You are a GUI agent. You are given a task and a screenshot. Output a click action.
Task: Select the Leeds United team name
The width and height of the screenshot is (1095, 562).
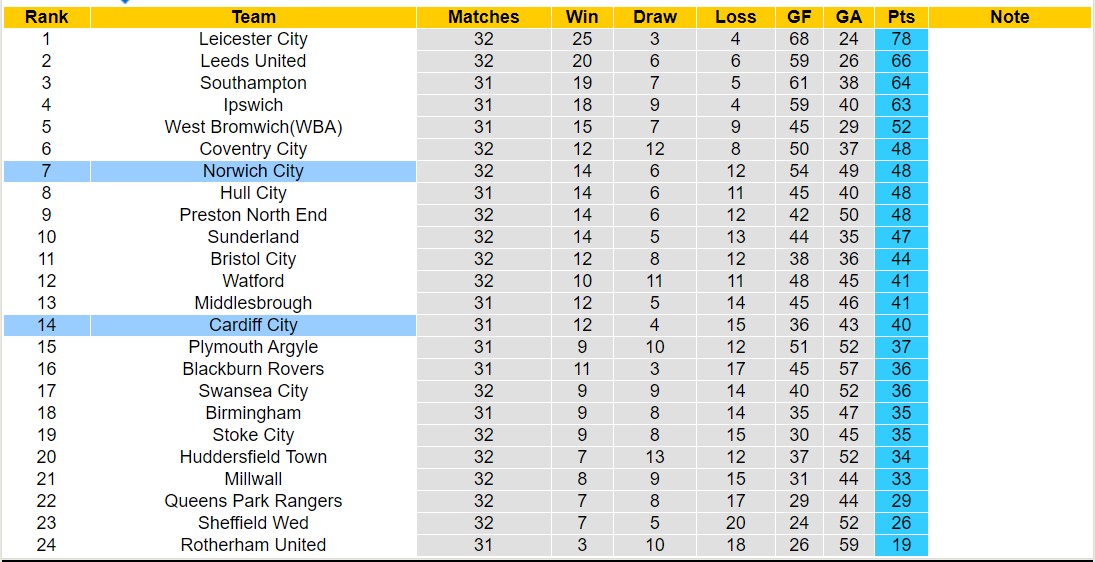tap(253, 61)
